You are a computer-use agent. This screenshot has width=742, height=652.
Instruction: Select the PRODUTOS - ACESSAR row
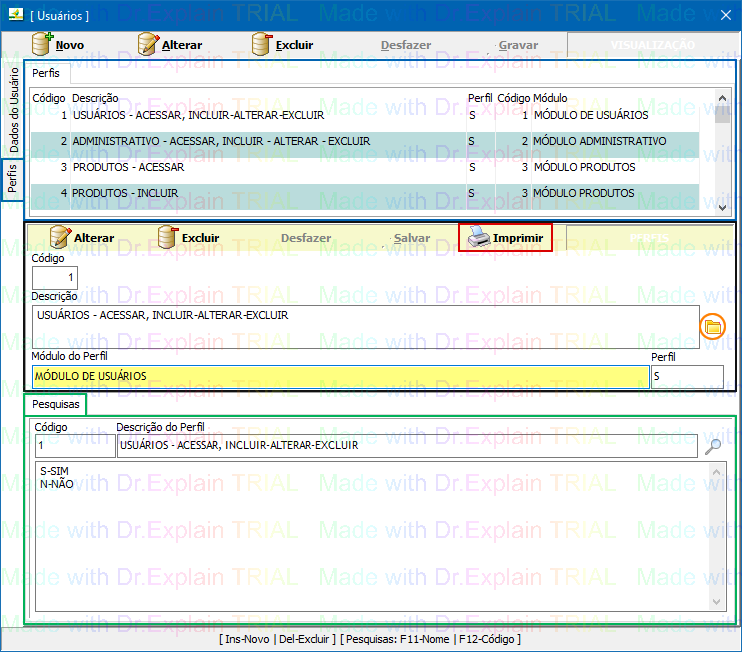click(x=128, y=168)
